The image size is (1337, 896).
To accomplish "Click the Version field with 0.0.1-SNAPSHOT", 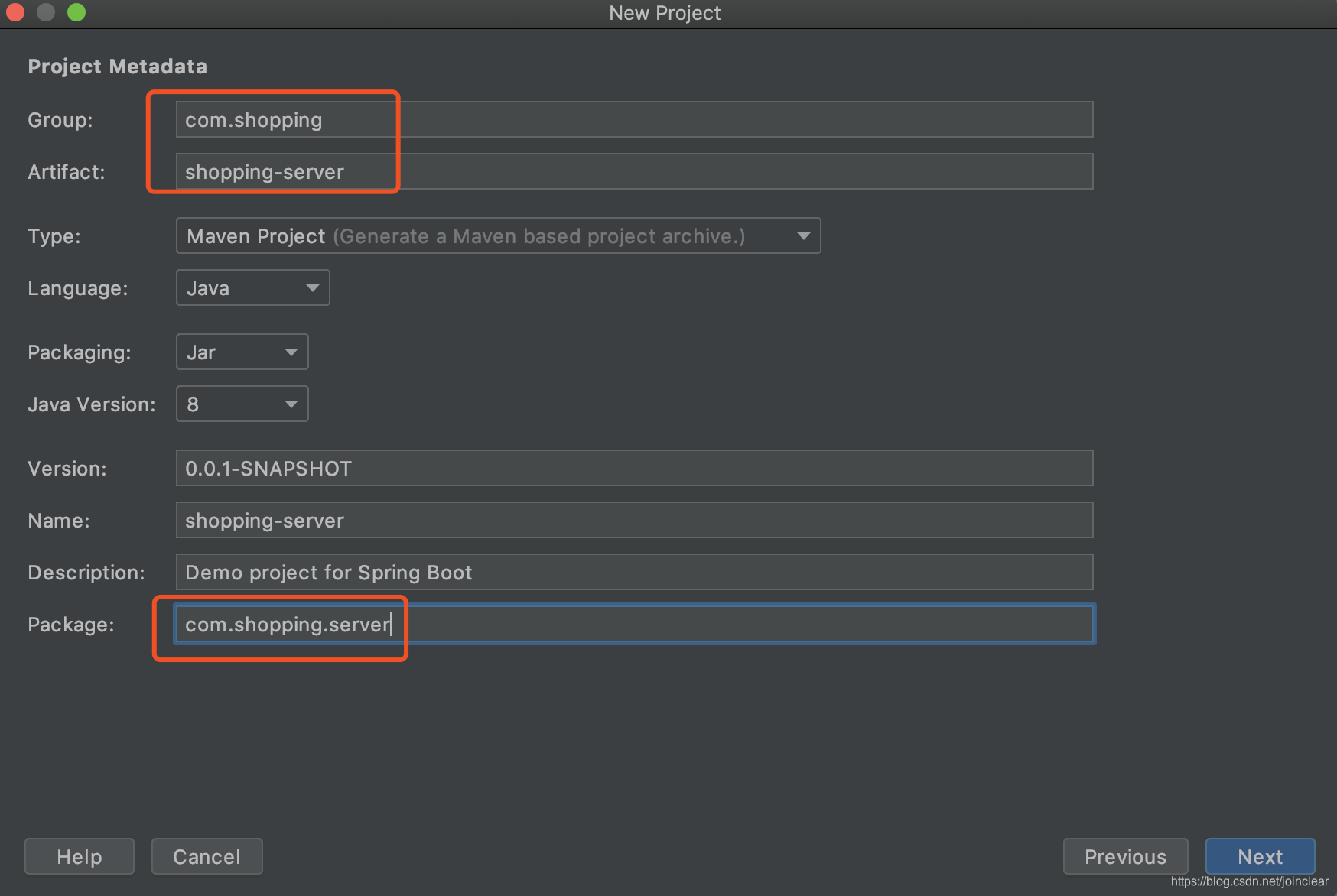I will click(634, 468).
